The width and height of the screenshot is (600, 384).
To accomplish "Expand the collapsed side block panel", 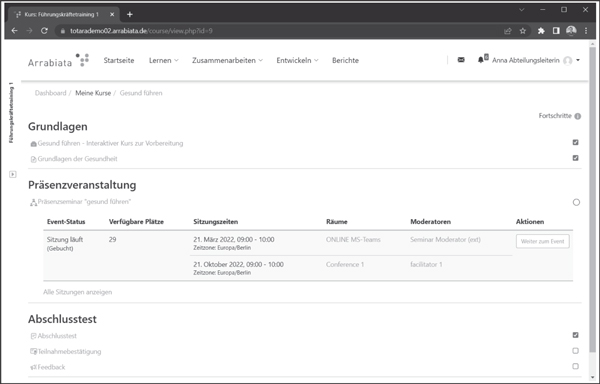I will [x=13, y=174].
